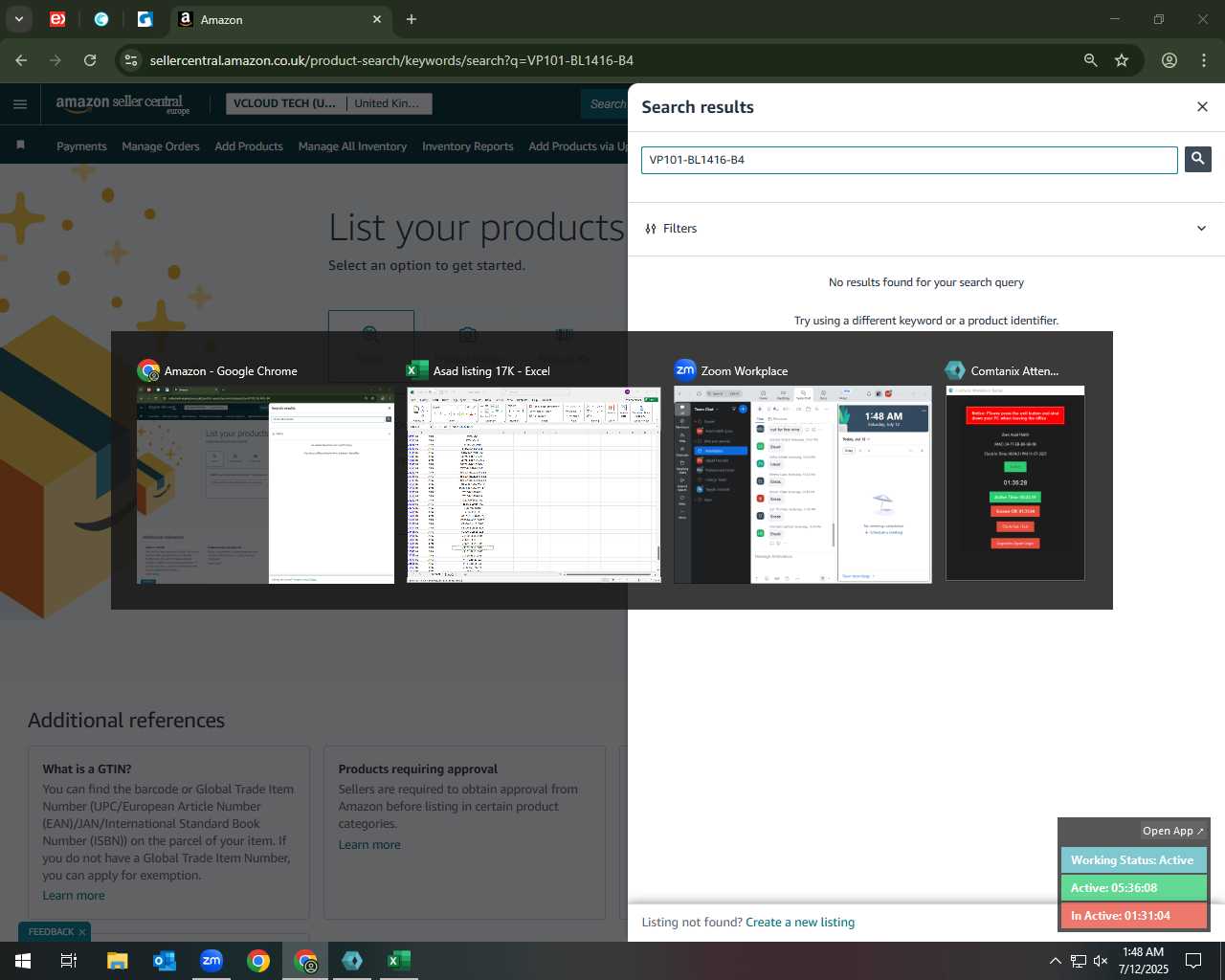The height and width of the screenshot is (980, 1225).
Task: Open Zoom from the taskbar
Action: (x=212, y=961)
